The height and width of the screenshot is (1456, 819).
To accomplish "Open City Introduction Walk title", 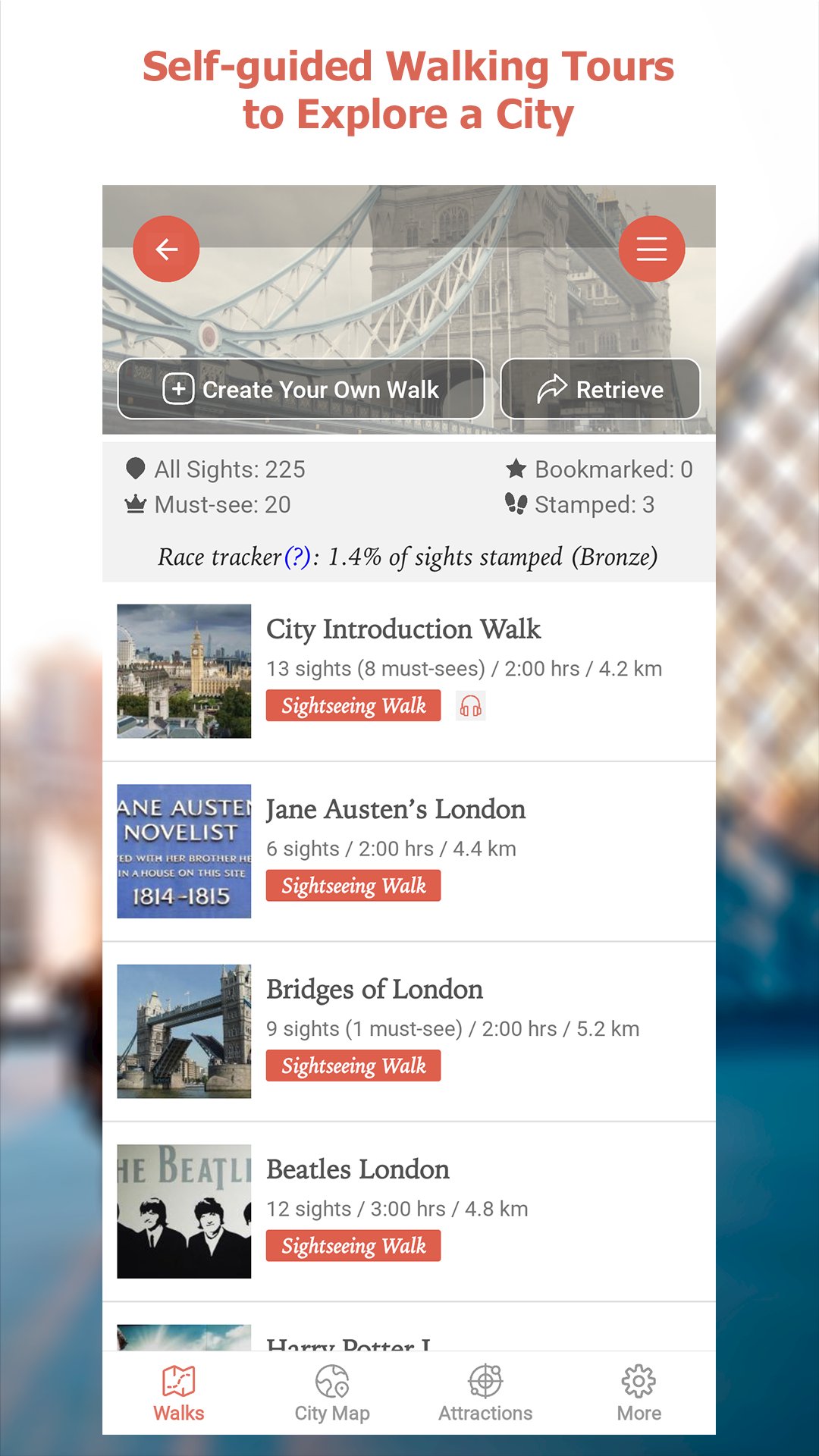I will tap(403, 629).
